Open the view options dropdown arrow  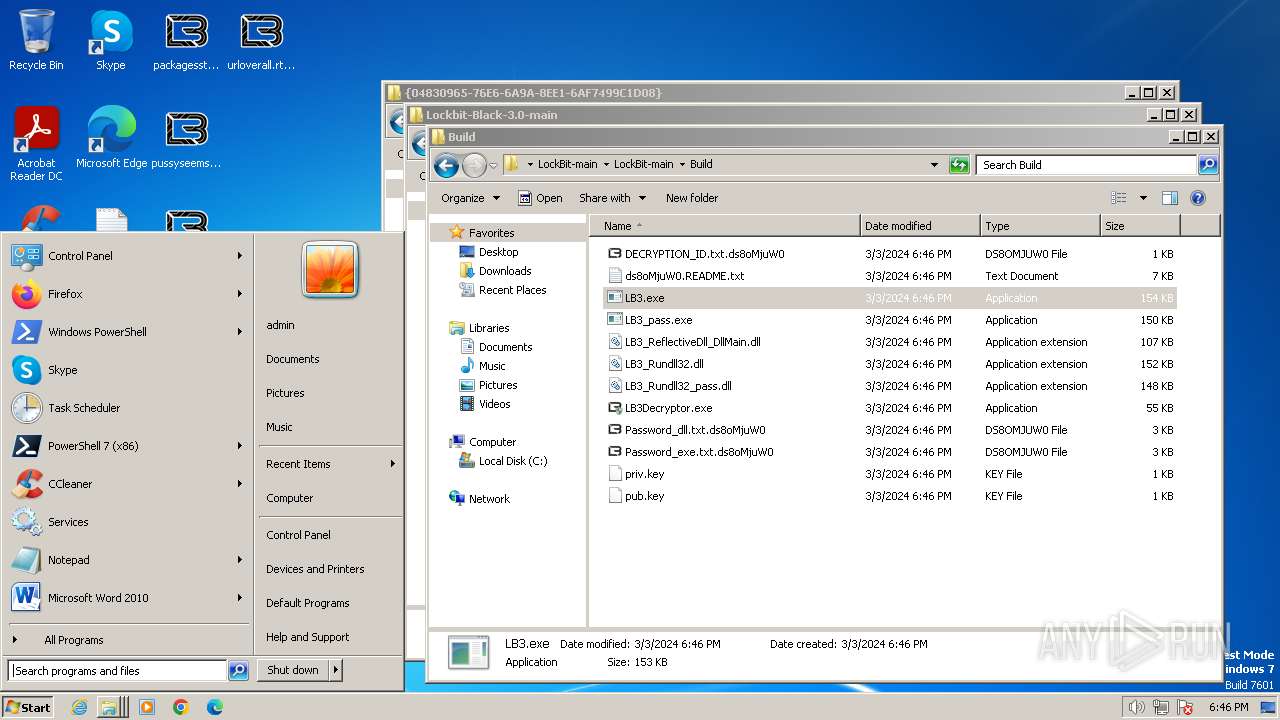(1143, 198)
